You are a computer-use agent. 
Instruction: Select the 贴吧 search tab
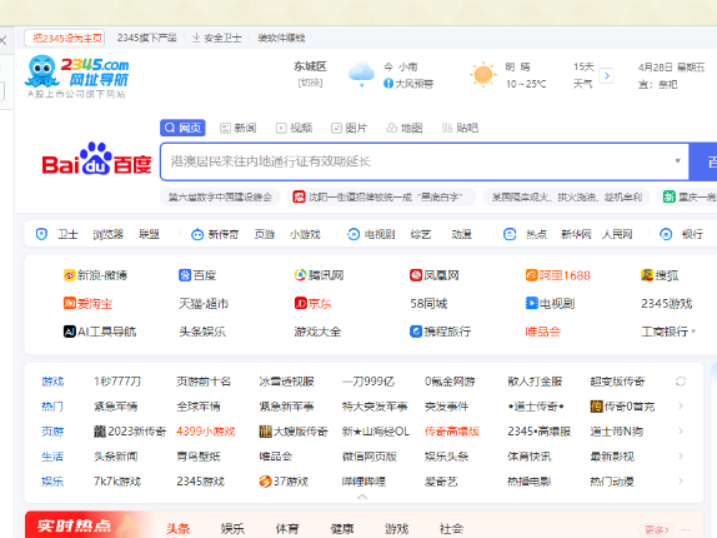click(x=460, y=128)
